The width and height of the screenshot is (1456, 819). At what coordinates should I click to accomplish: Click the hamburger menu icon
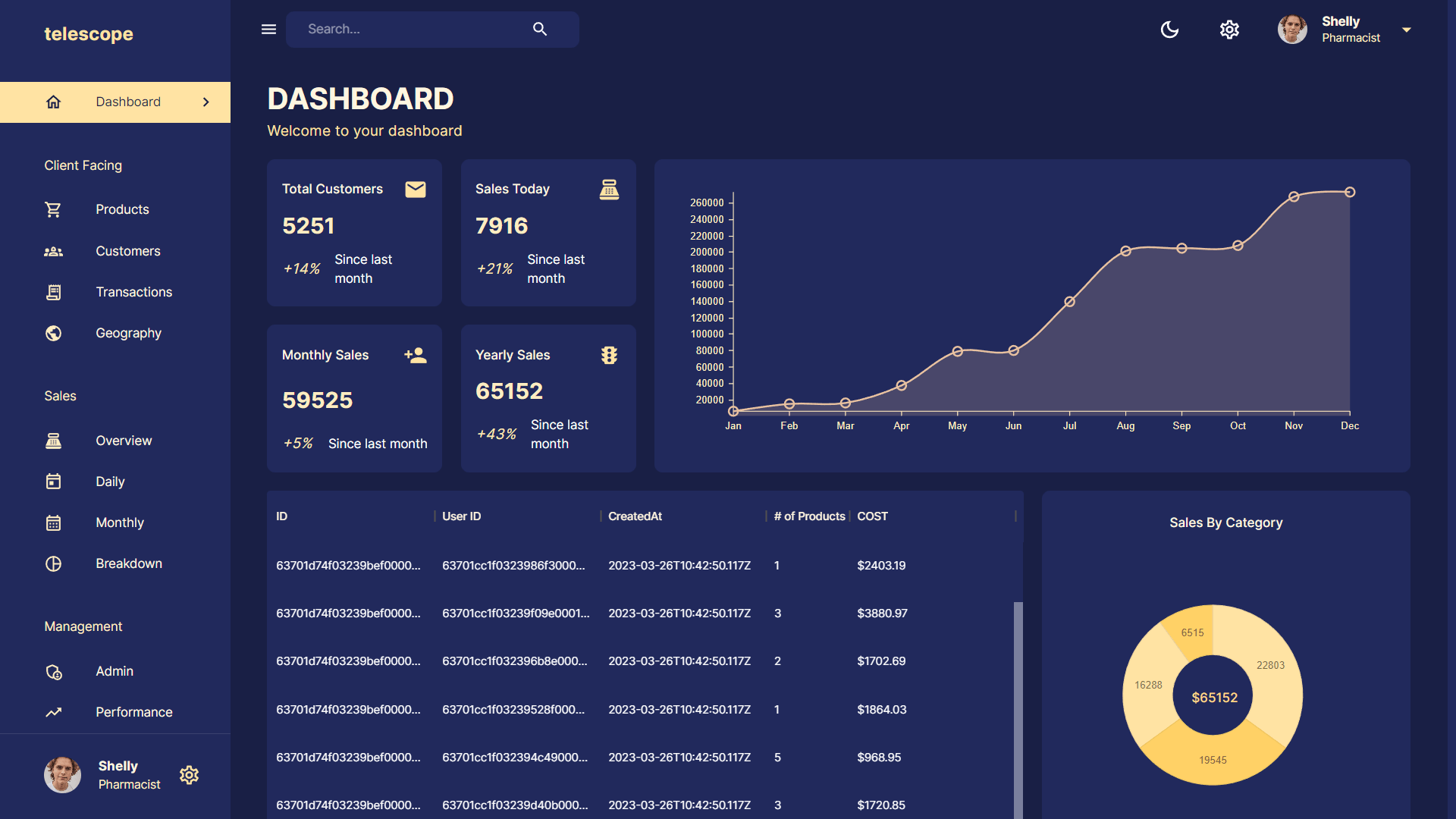point(268,30)
